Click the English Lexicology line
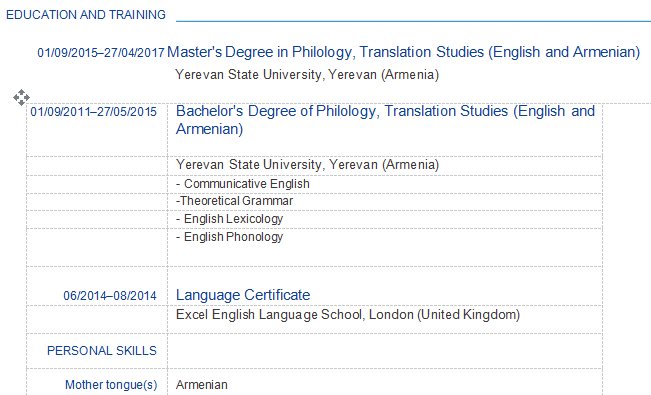The height and width of the screenshot is (395, 651). pos(230,219)
